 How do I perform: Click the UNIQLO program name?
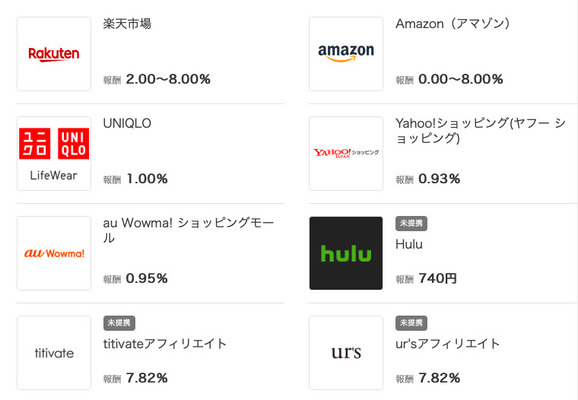tap(127, 123)
